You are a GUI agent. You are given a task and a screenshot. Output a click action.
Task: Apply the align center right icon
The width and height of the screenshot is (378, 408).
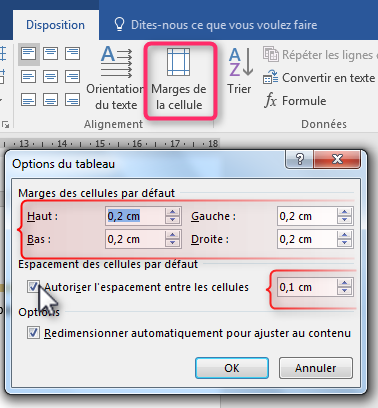click(72, 77)
